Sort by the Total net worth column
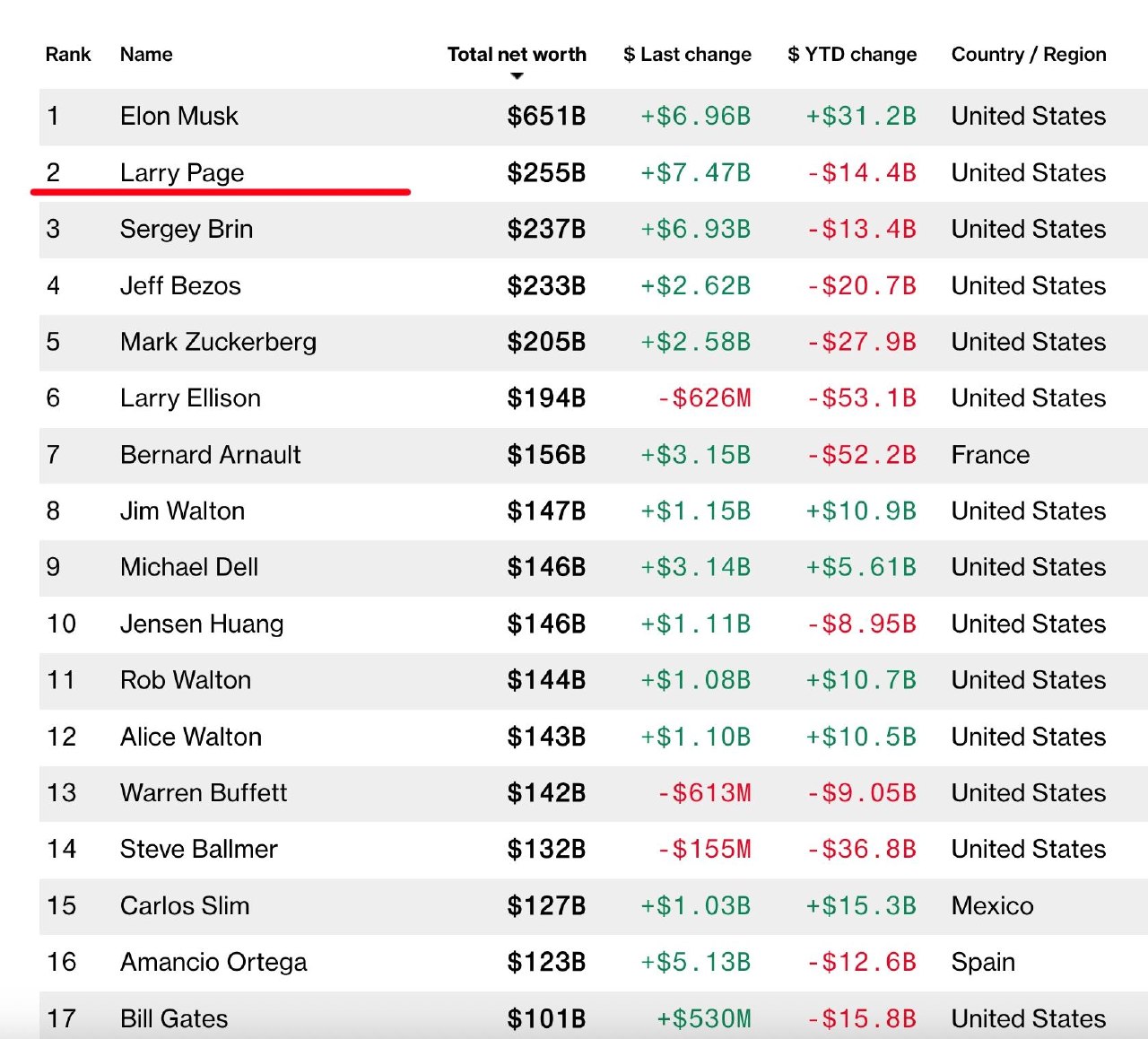Image resolution: width=1148 pixels, height=1039 pixels. click(x=517, y=54)
